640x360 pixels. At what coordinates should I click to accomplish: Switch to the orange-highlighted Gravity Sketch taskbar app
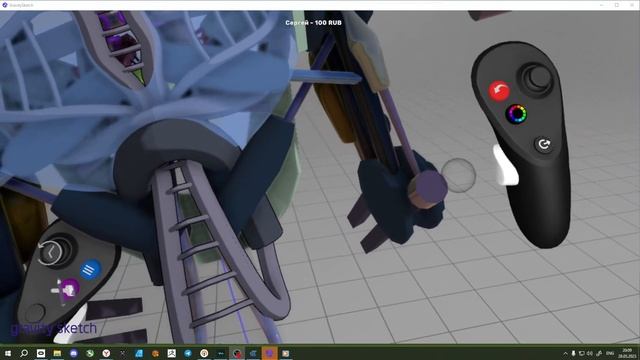[269, 353]
